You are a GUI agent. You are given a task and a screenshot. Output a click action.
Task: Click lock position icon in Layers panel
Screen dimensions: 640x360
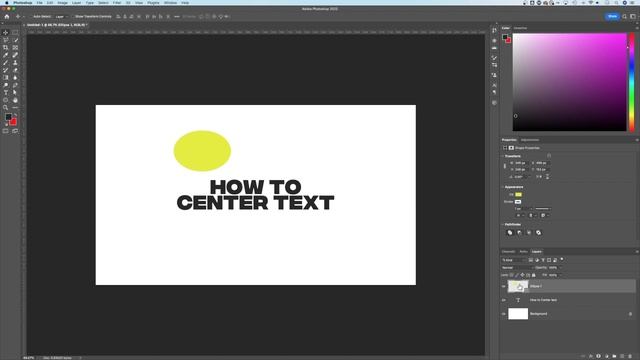point(522,275)
